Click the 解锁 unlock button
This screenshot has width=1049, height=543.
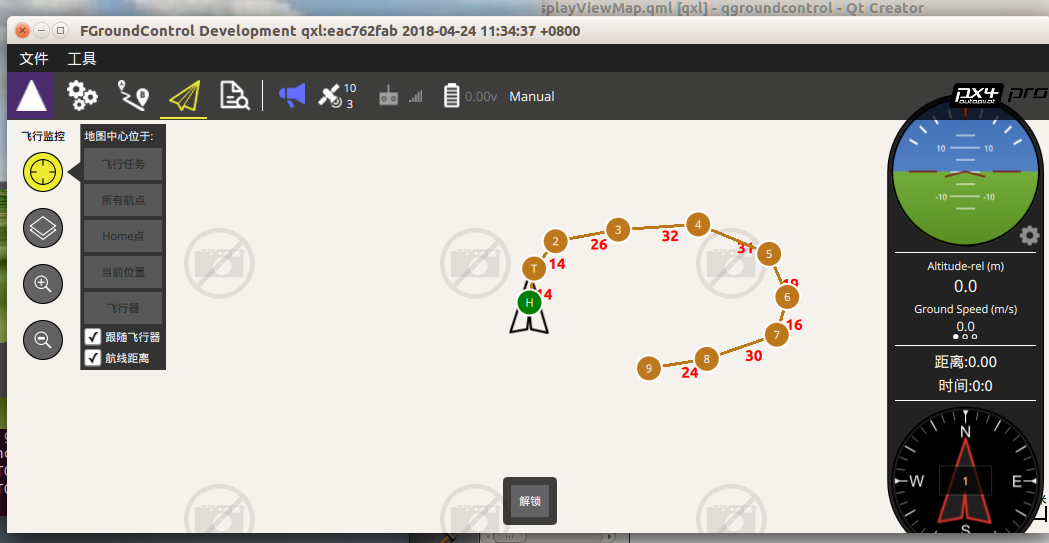530,501
